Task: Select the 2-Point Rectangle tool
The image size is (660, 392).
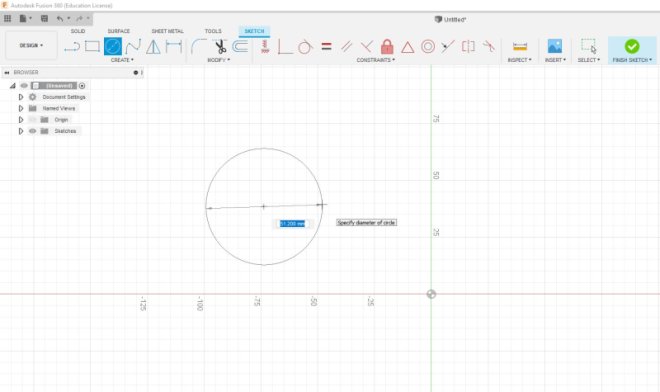Action: (92, 46)
